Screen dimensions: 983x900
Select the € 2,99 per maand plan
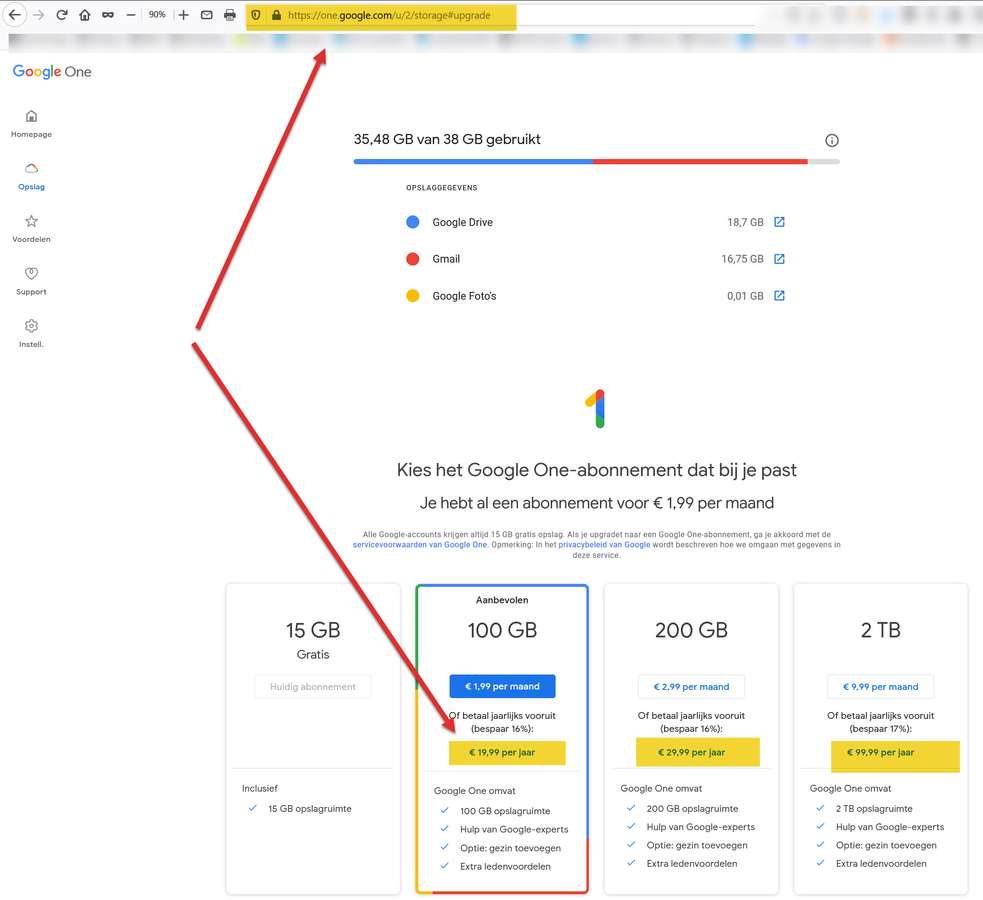(691, 687)
